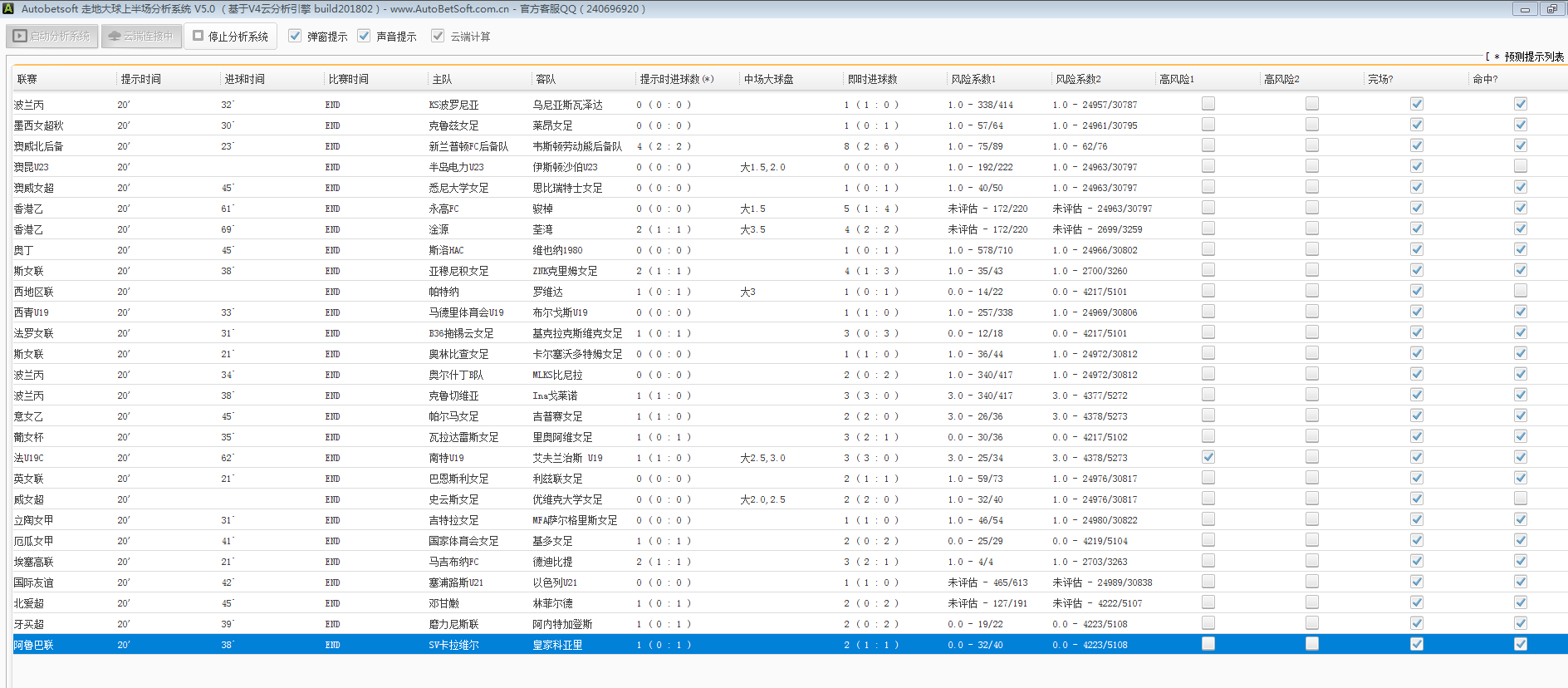Click the cloud icon on 云端连接中
This screenshot has width=1568, height=688.
tap(115, 37)
